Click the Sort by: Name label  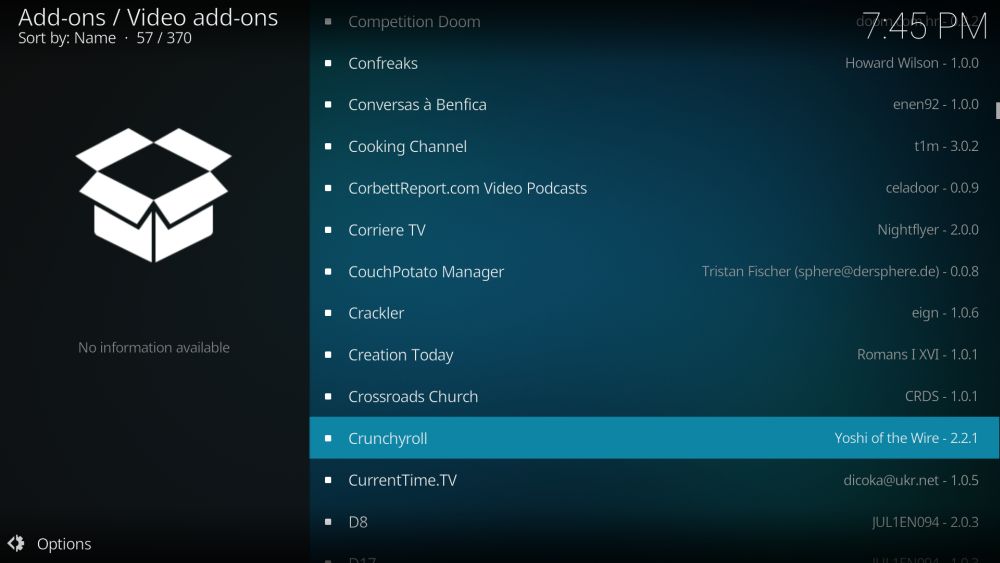66,38
